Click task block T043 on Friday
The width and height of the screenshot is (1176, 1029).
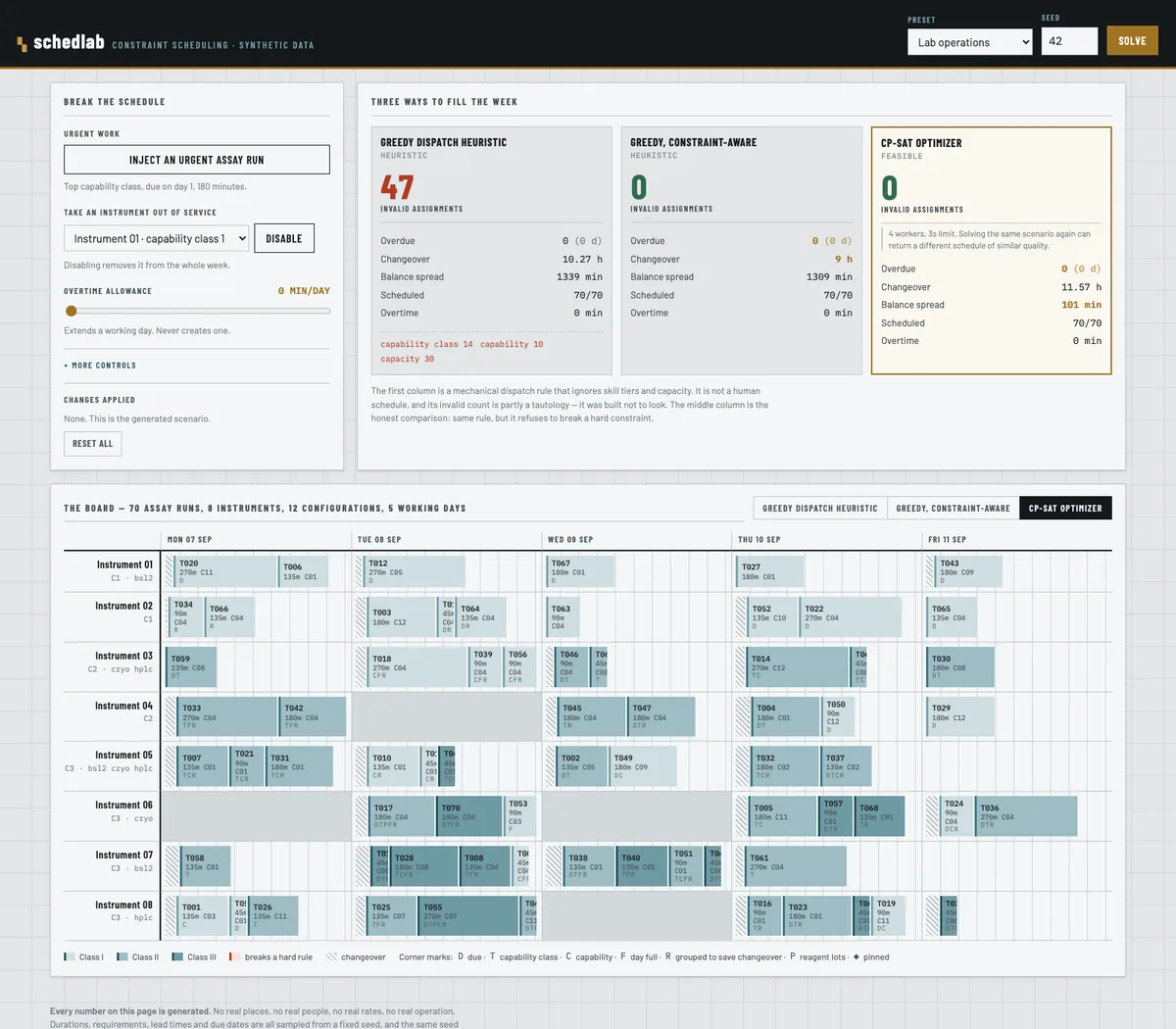(969, 571)
